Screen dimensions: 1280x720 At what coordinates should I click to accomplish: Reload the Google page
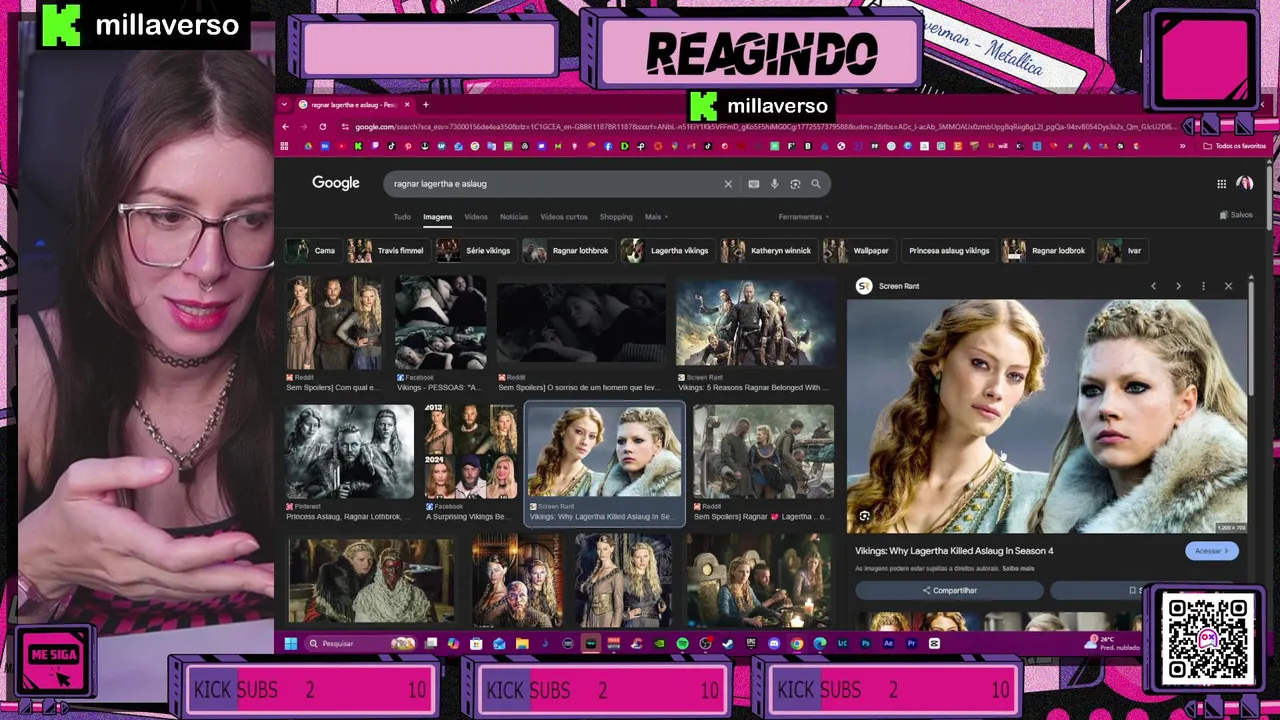[322, 127]
